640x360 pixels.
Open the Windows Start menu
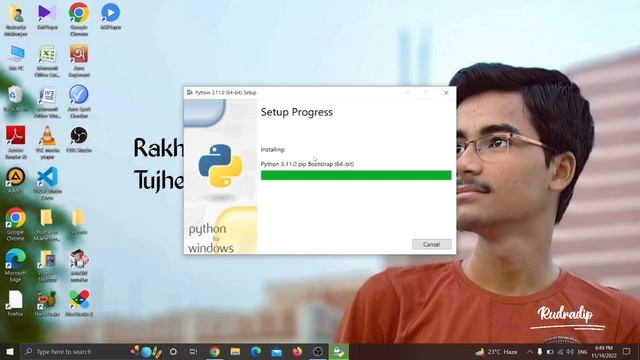point(10,351)
